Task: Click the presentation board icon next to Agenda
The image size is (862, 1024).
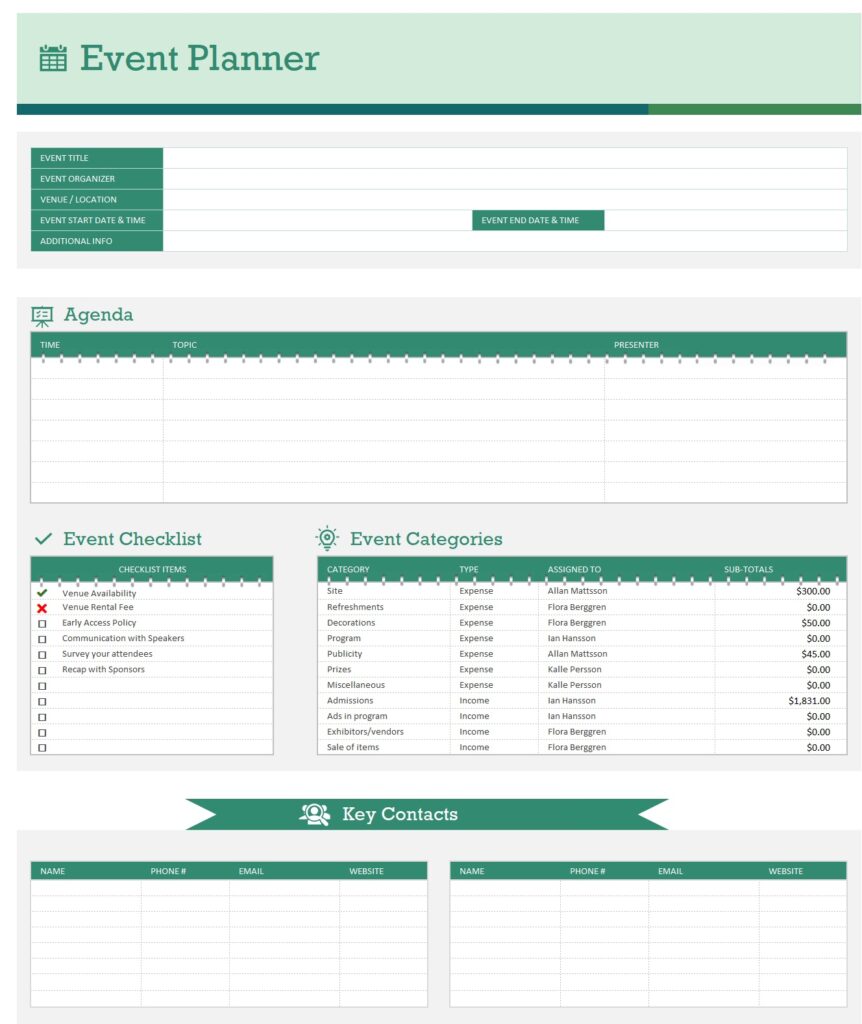Action: [42, 316]
